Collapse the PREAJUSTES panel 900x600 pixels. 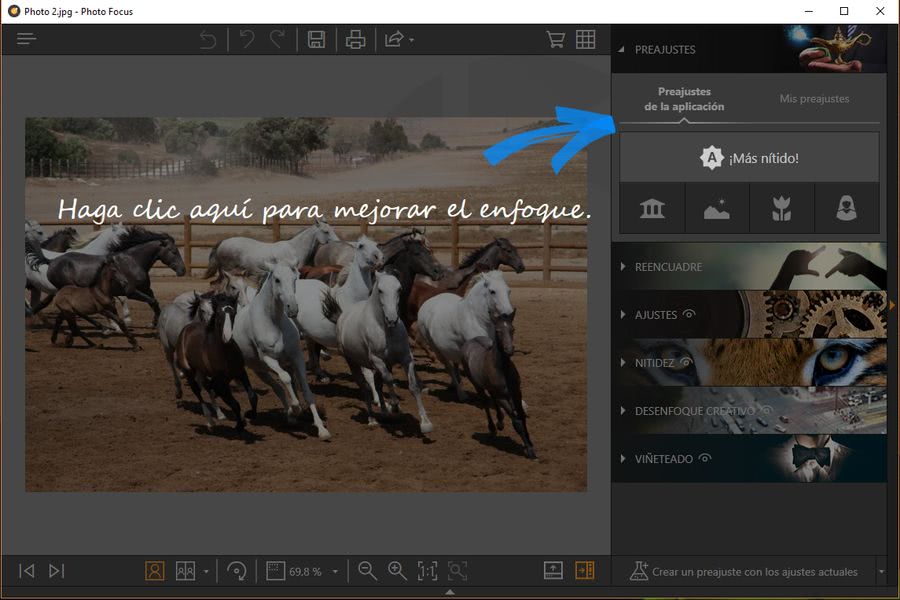pos(622,49)
